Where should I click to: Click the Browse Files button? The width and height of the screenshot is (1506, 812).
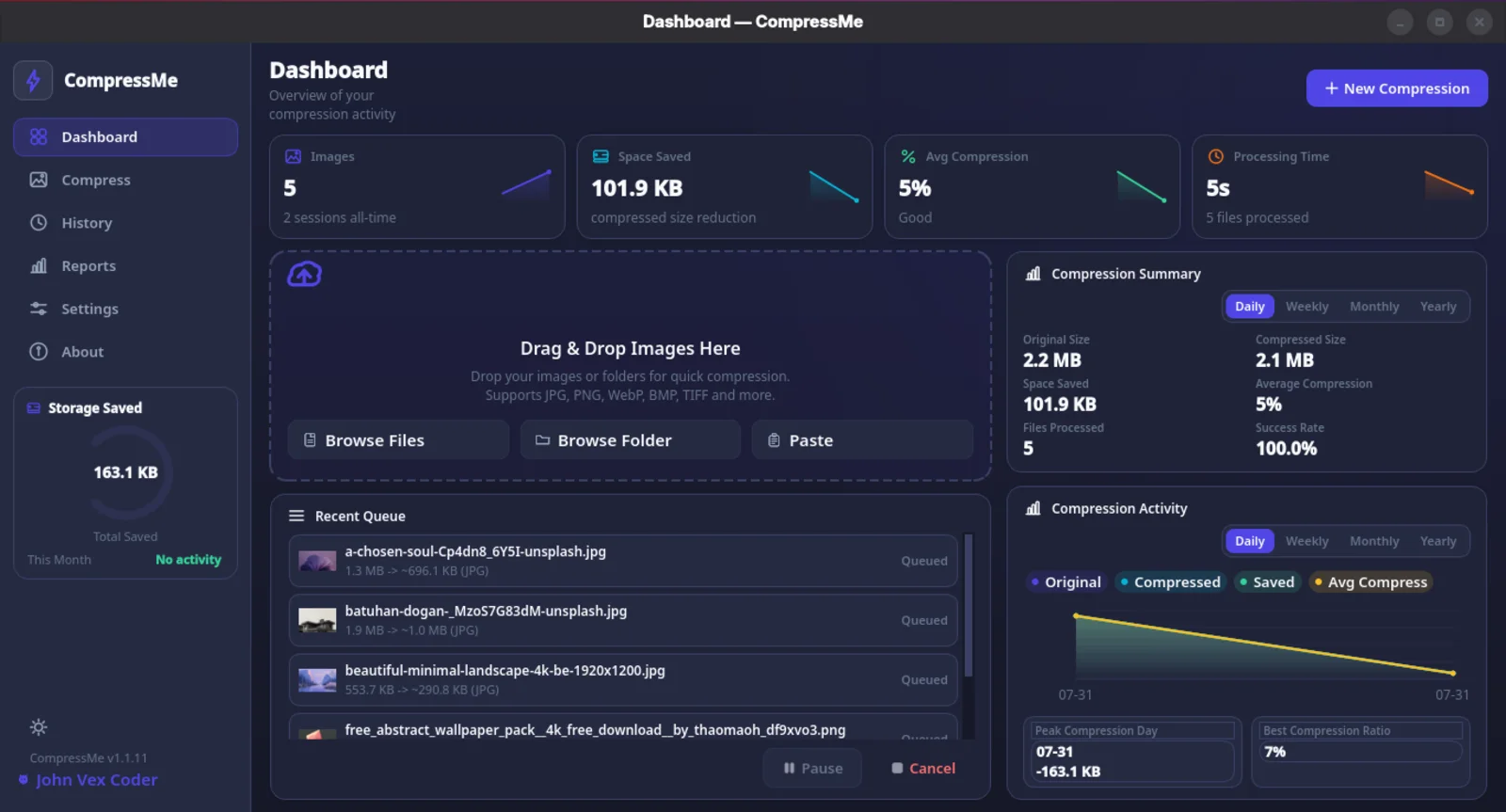pyautogui.click(x=398, y=440)
